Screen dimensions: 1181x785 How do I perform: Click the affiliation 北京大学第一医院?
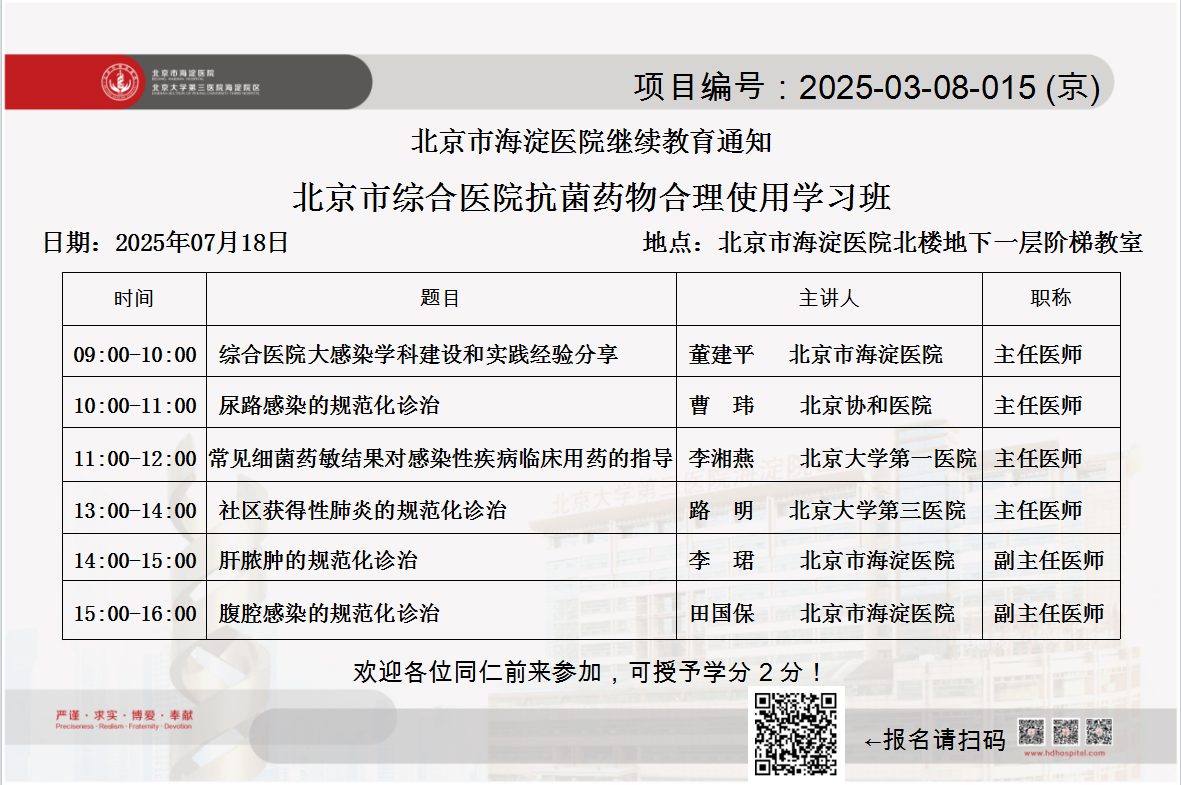888,459
